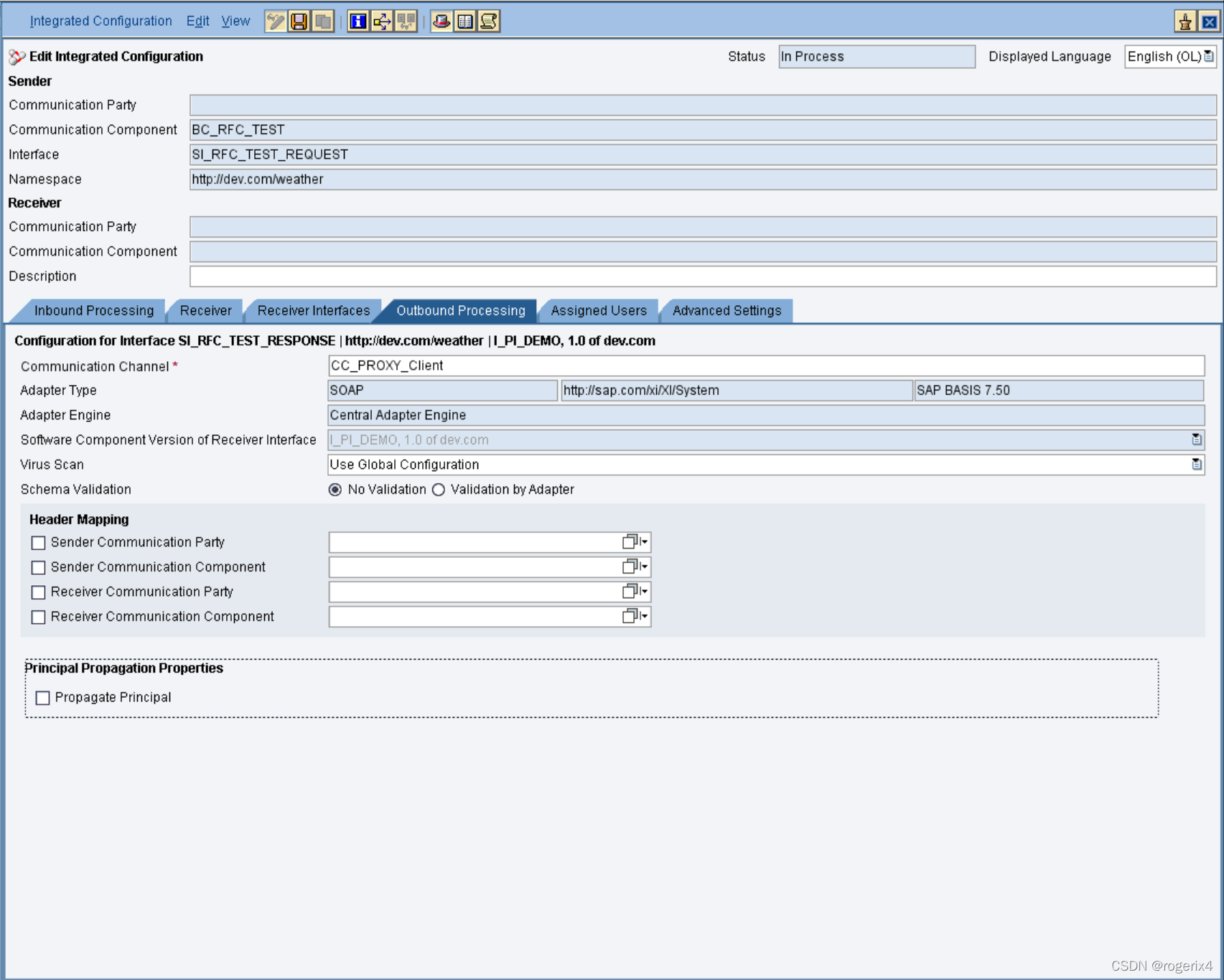
Task: Open the Advanced Settings tab
Action: coord(727,311)
